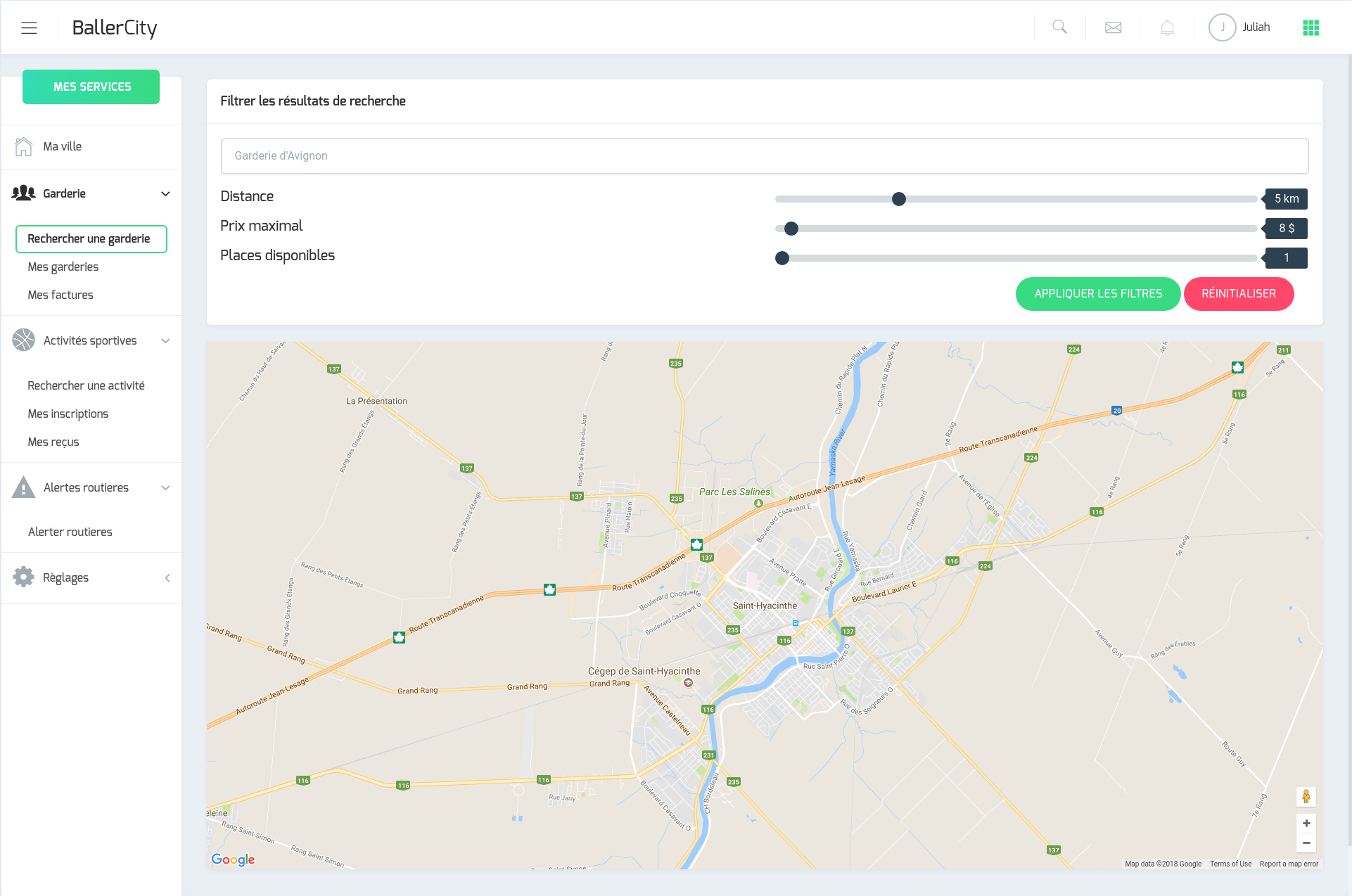Open the messages envelope icon
The height and width of the screenshot is (896, 1352).
click(x=1113, y=27)
